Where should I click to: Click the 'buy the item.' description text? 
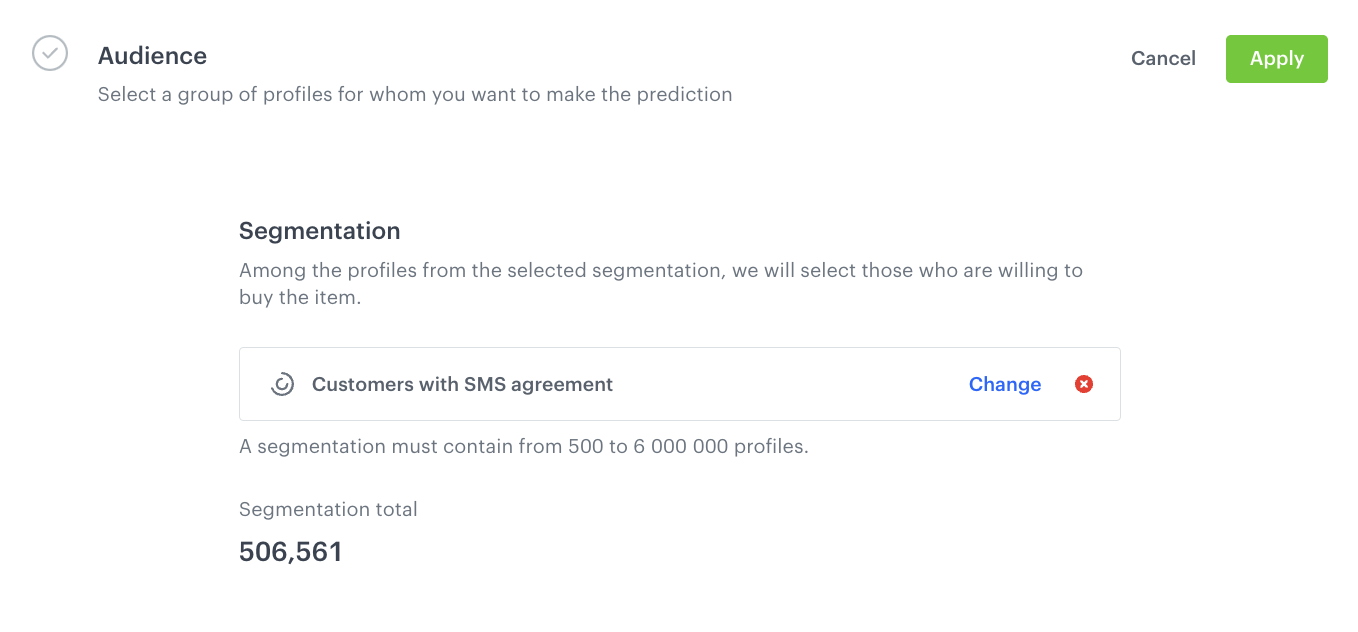299,297
